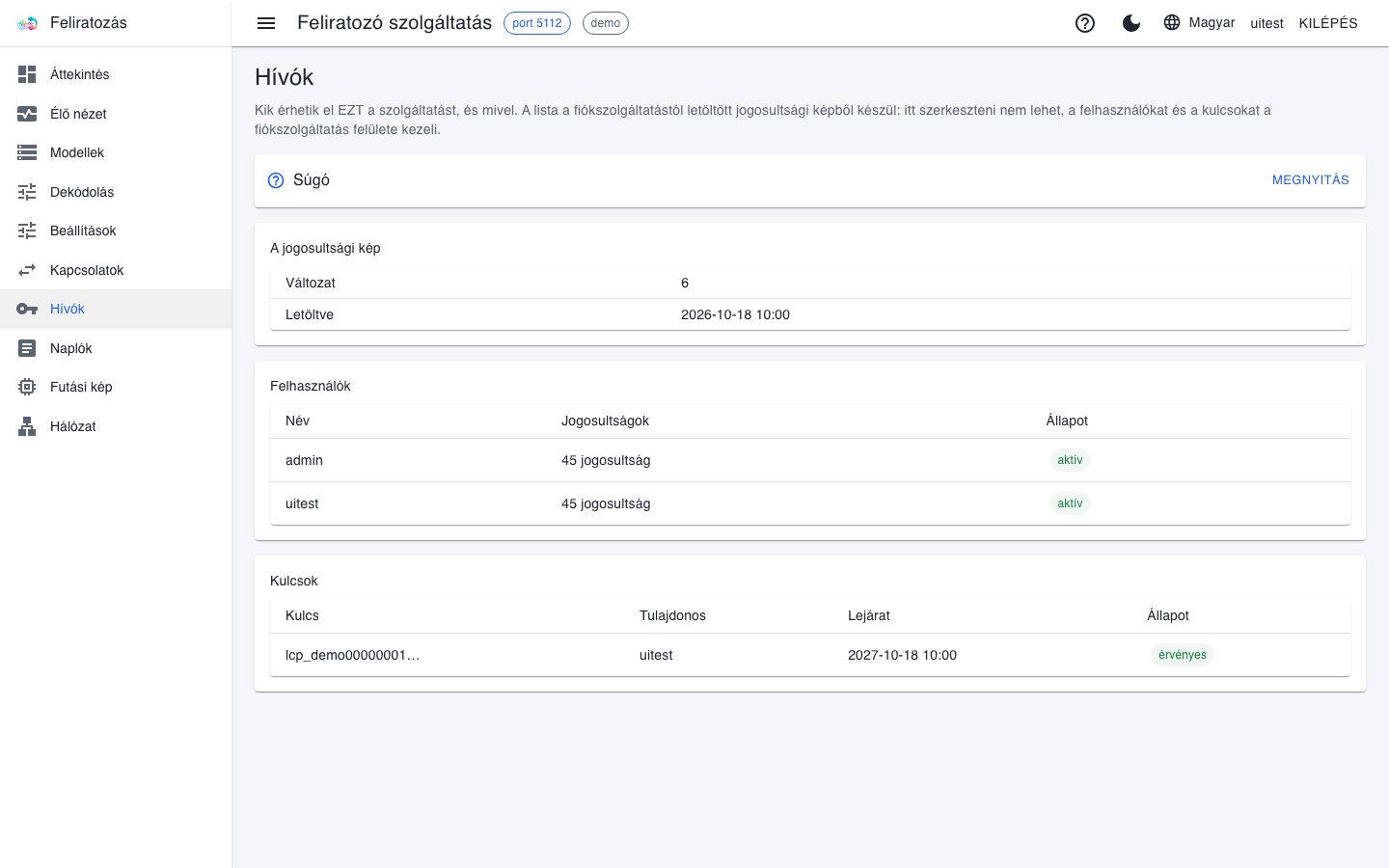Log out with KILÉPÉS button
The image size is (1389, 868).
(1328, 23)
